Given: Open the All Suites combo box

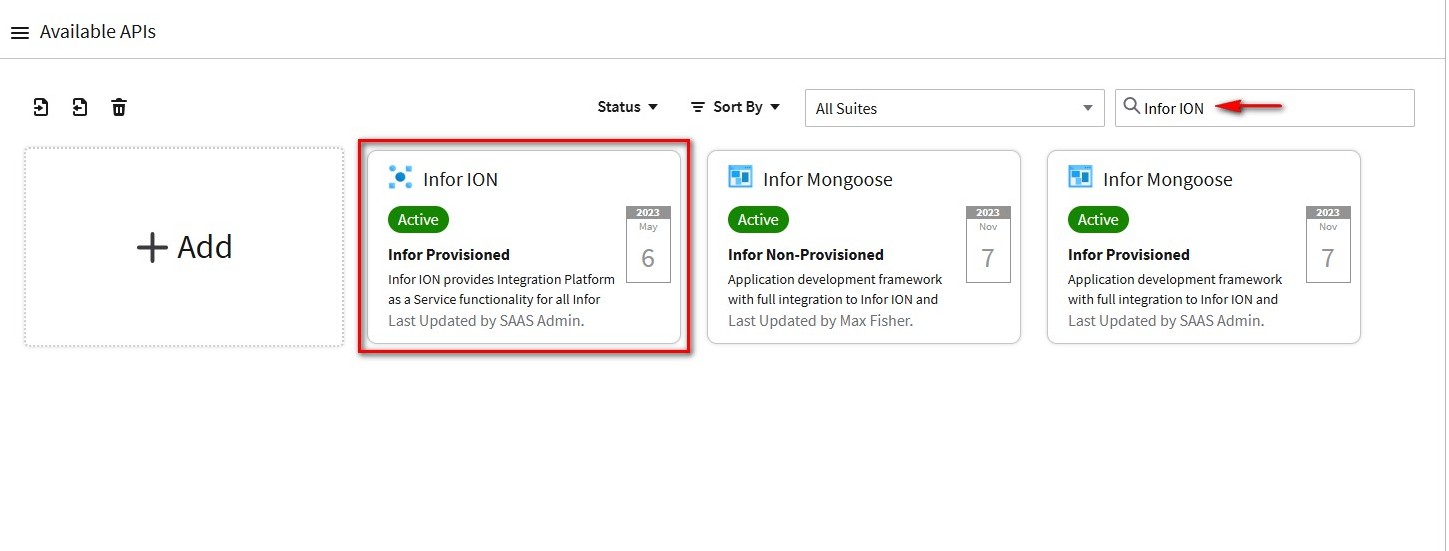Looking at the screenshot, I should 954,108.
